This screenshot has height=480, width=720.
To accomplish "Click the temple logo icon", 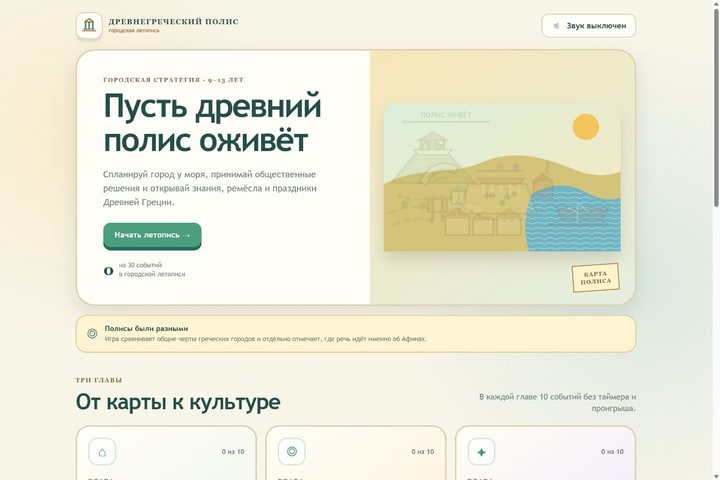I will coord(89,25).
